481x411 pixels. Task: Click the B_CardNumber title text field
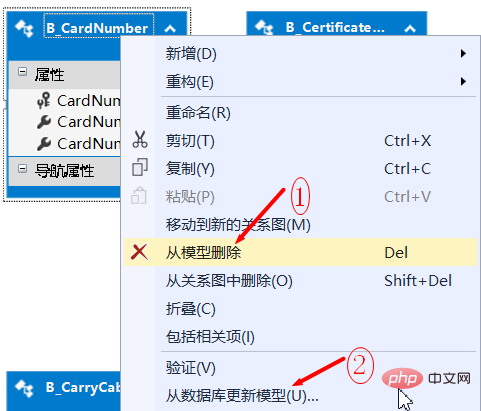pyautogui.click(x=99, y=28)
